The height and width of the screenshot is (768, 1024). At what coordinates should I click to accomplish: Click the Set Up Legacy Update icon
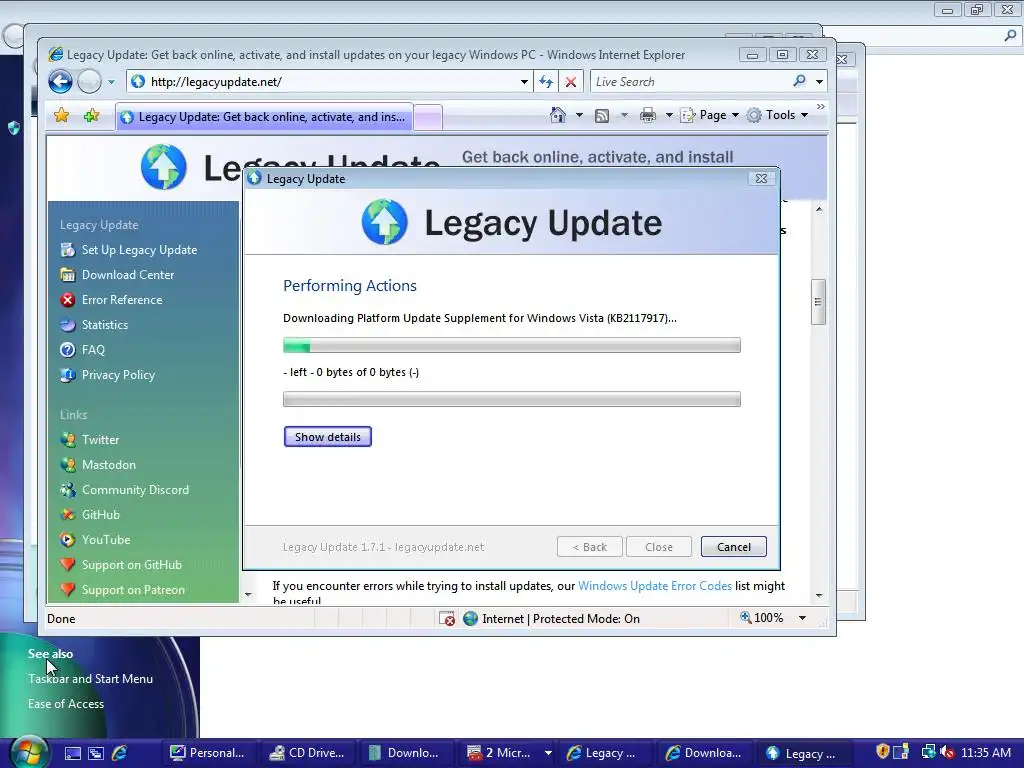(67, 249)
